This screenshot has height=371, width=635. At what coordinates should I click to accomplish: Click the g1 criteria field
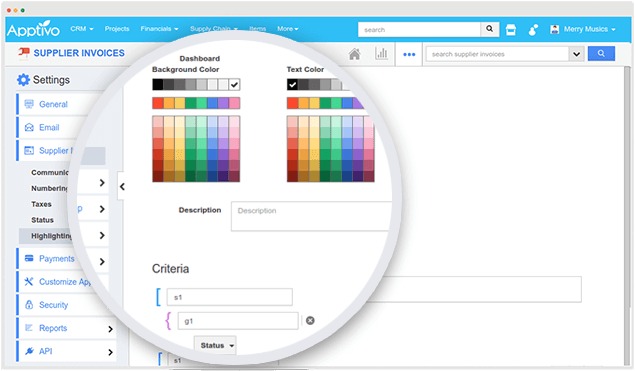[238, 321]
